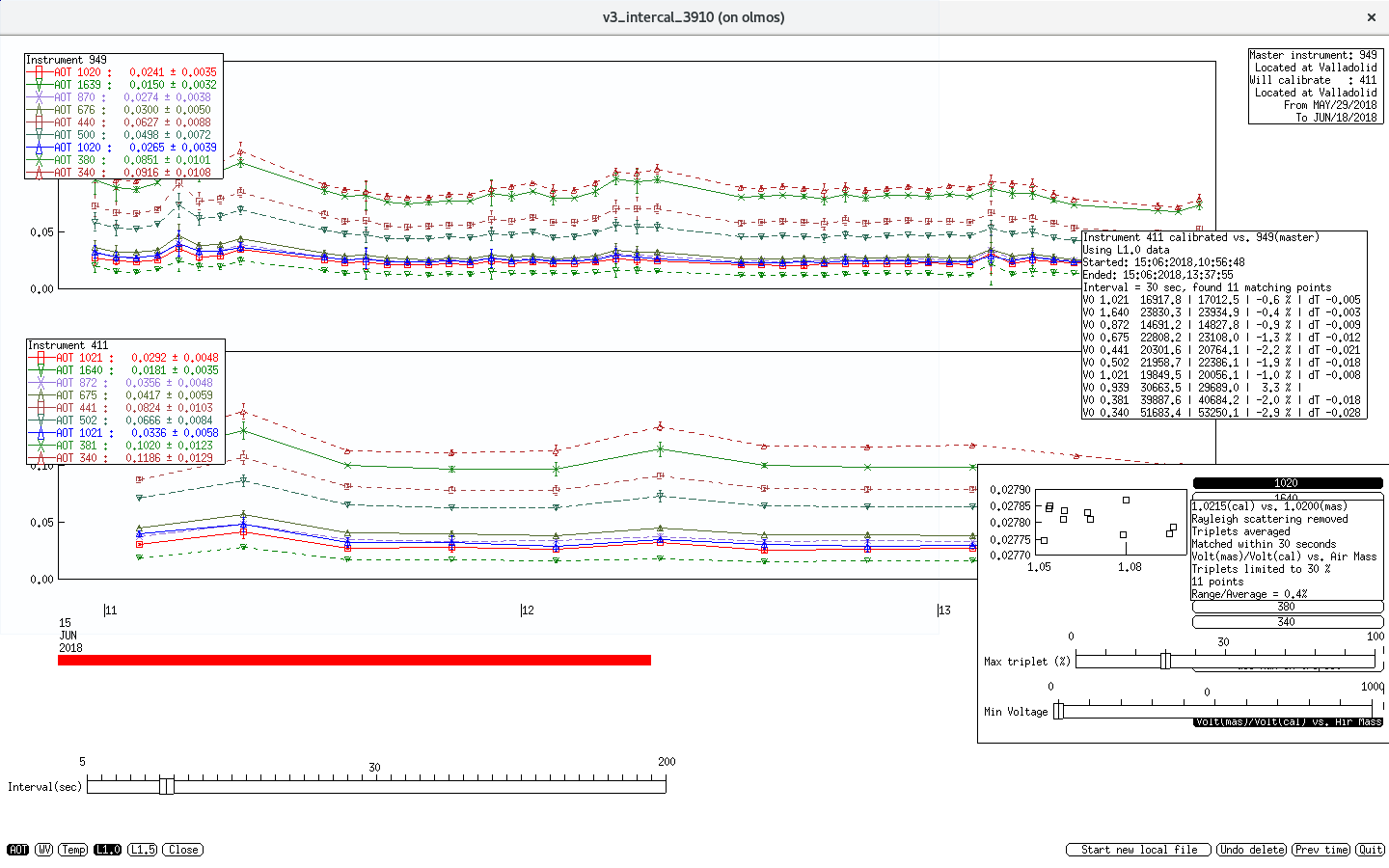Screen dimensions: 1389x868
Task: Click the 'Instrument 949' legend title
Action: tap(67, 60)
